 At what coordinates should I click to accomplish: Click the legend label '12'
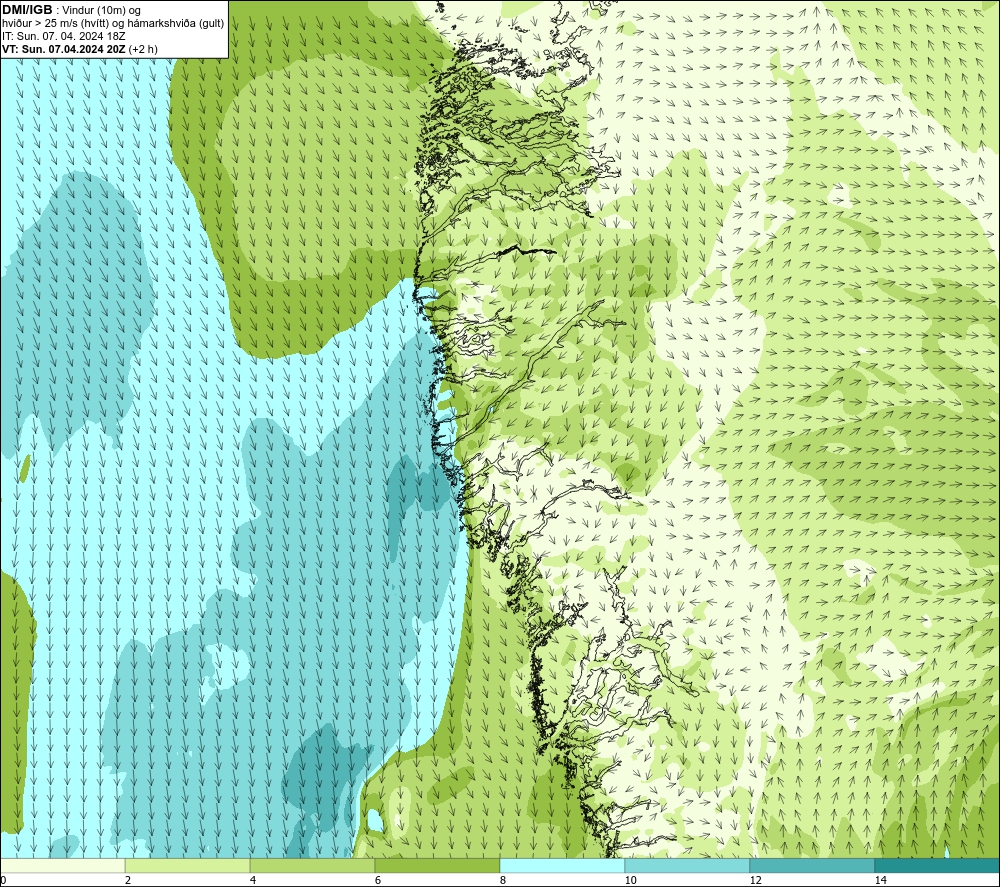coord(755,880)
